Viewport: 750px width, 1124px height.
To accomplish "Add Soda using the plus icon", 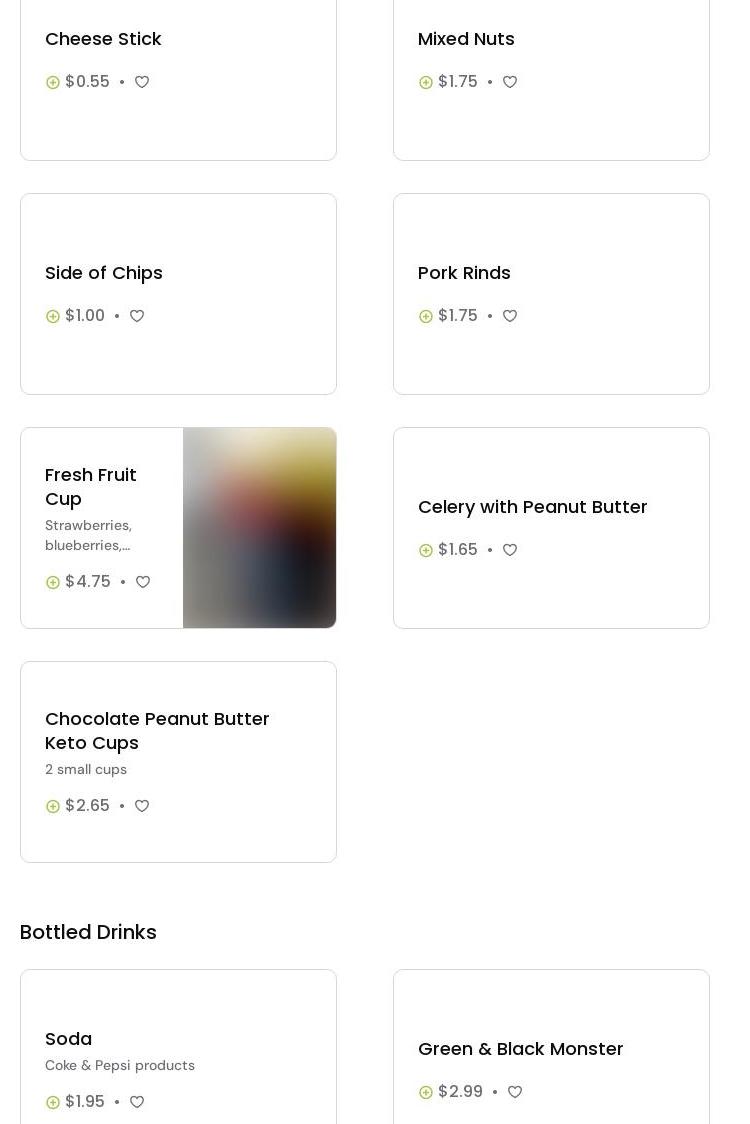I will pos(53,1102).
